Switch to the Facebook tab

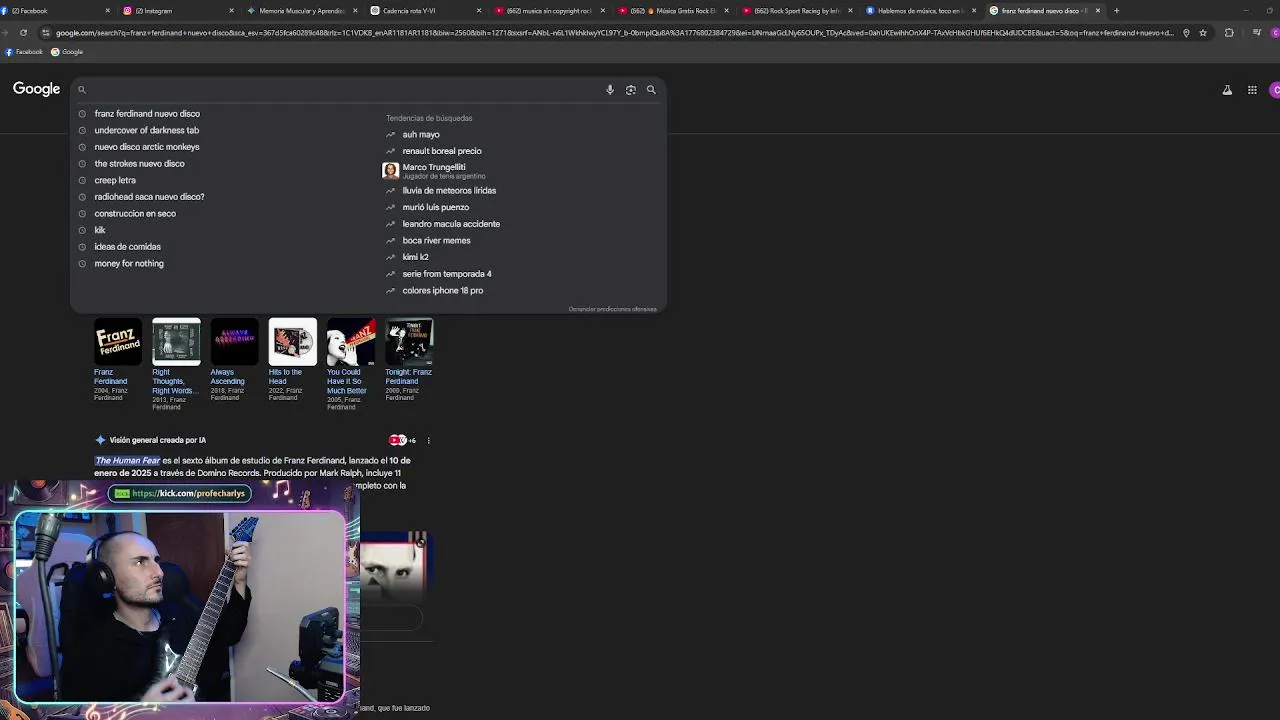tap(55, 11)
